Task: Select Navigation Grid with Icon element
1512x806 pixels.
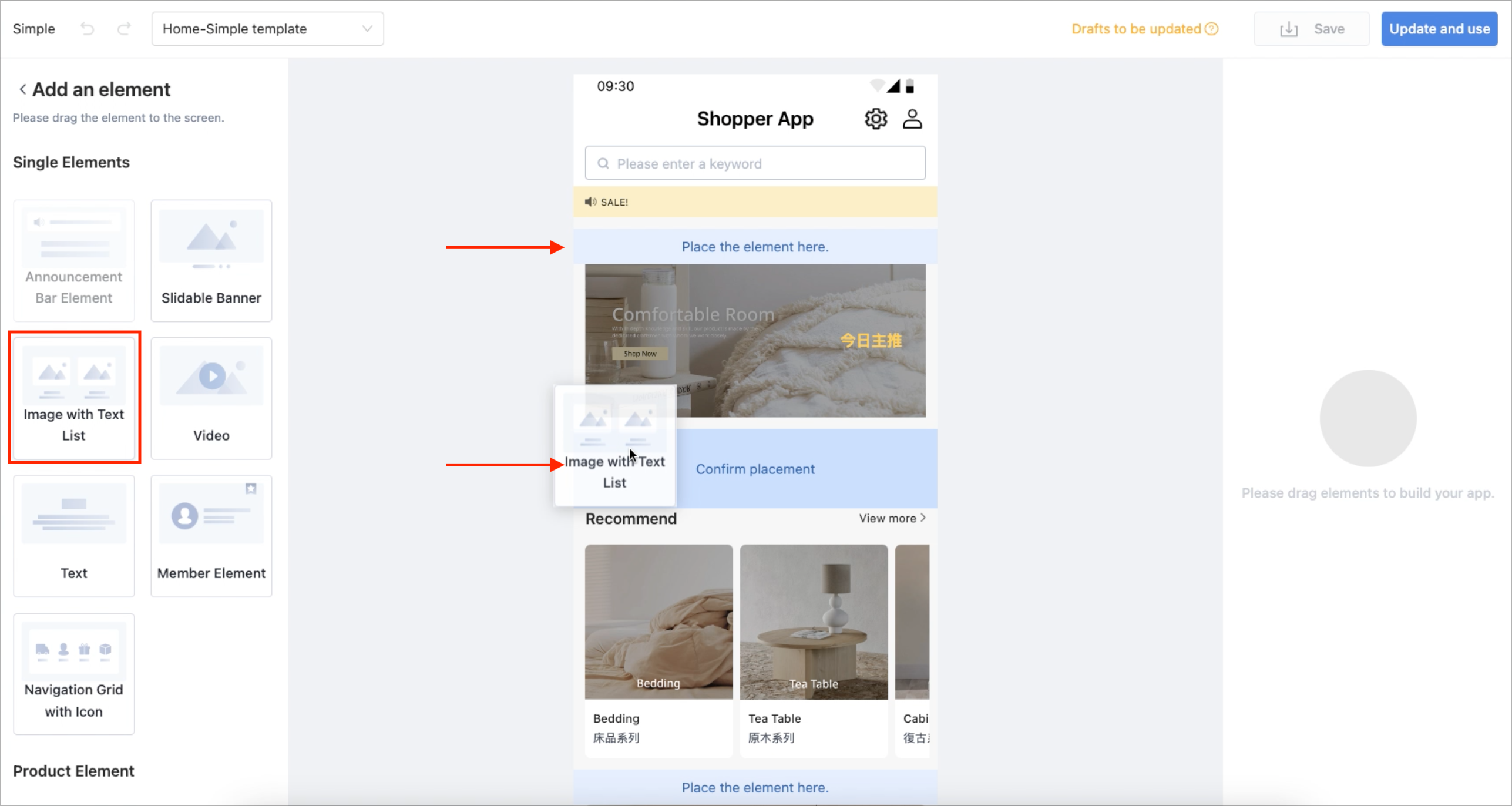Action: pos(74,674)
